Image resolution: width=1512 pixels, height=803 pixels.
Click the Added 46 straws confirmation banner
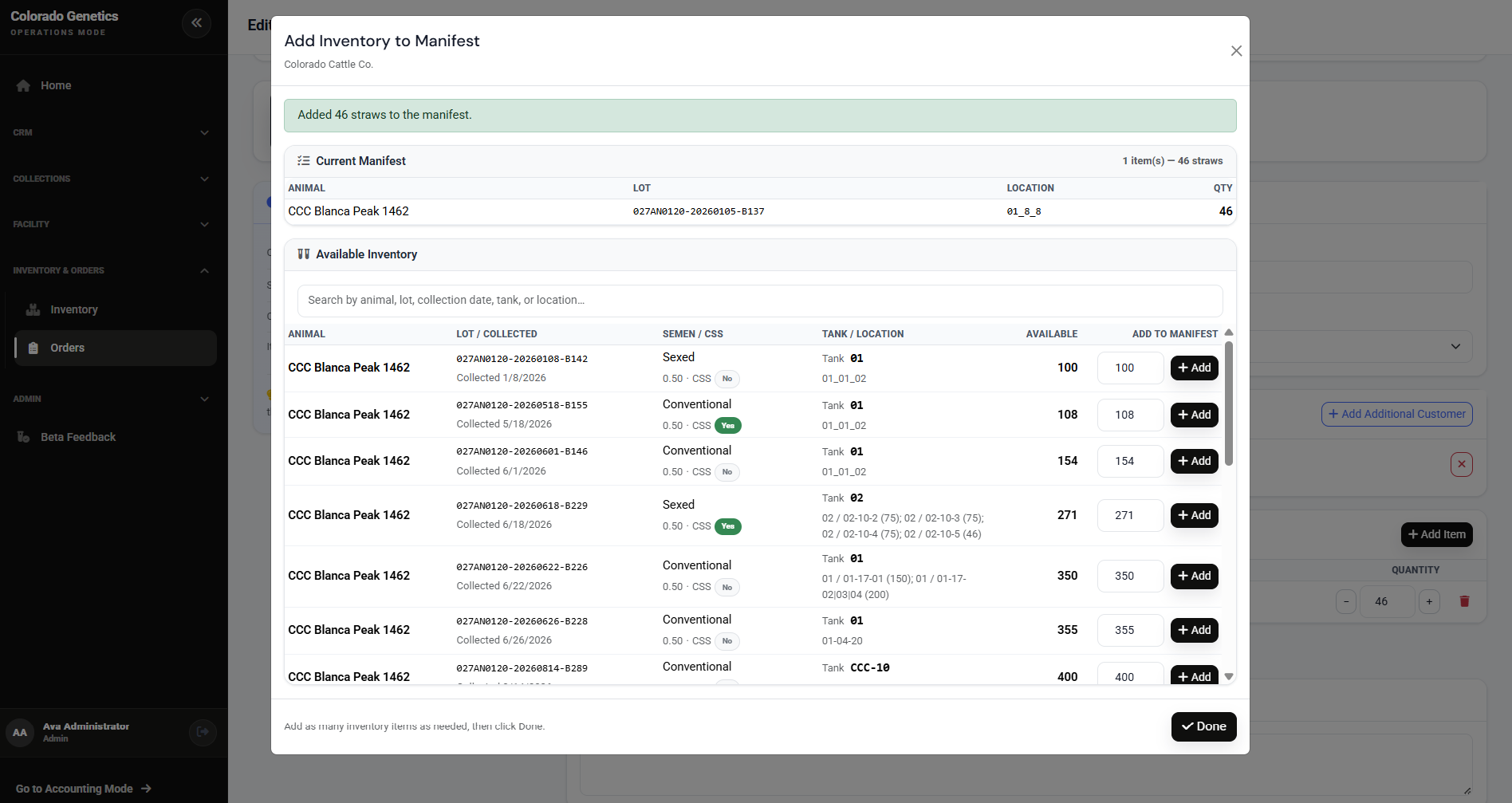point(760,116)
